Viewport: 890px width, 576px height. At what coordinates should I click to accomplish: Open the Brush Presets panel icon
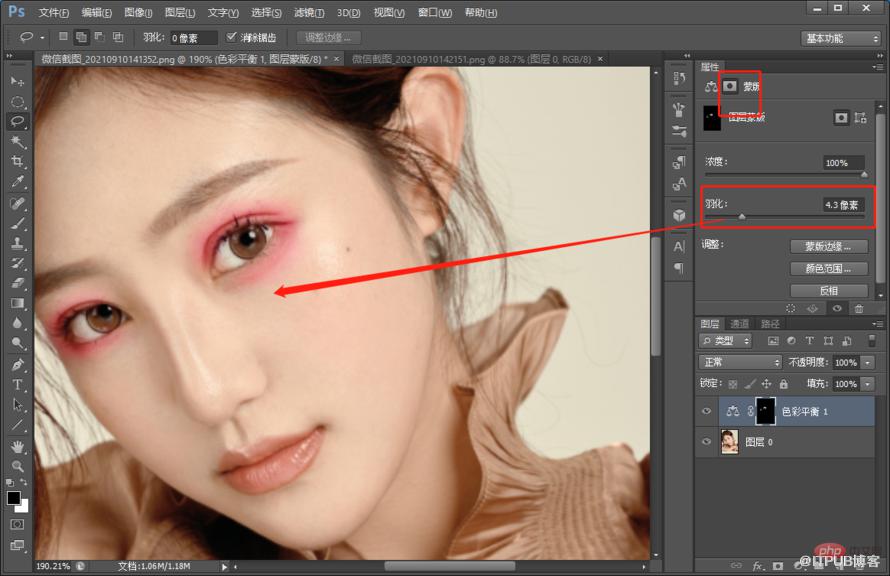(679, 132)
